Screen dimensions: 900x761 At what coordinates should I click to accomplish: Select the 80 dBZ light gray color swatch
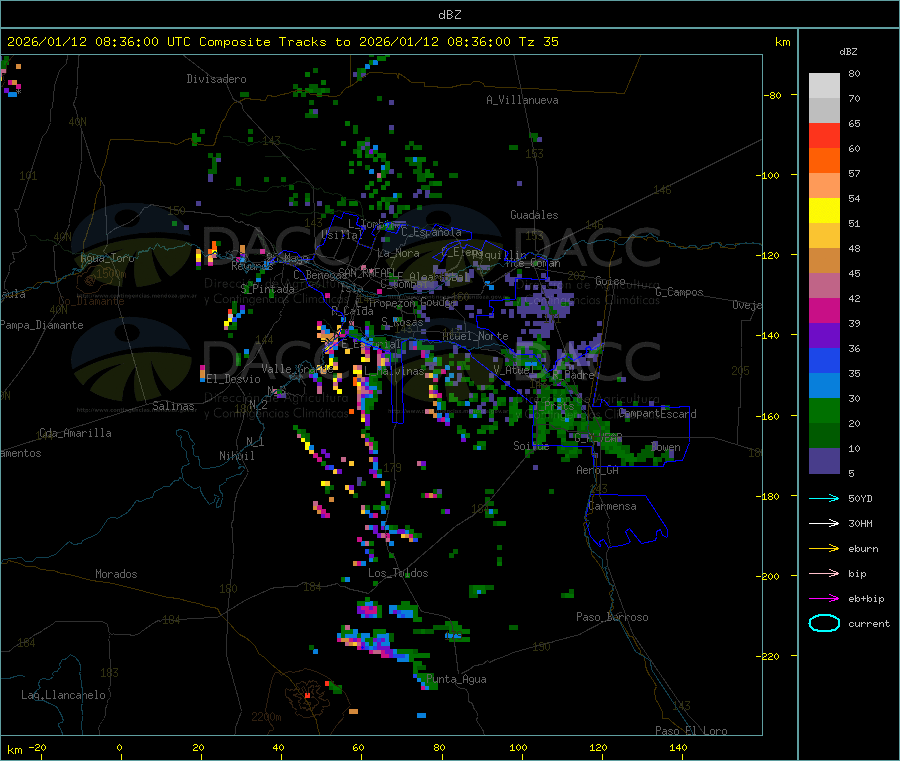point(824,86)
